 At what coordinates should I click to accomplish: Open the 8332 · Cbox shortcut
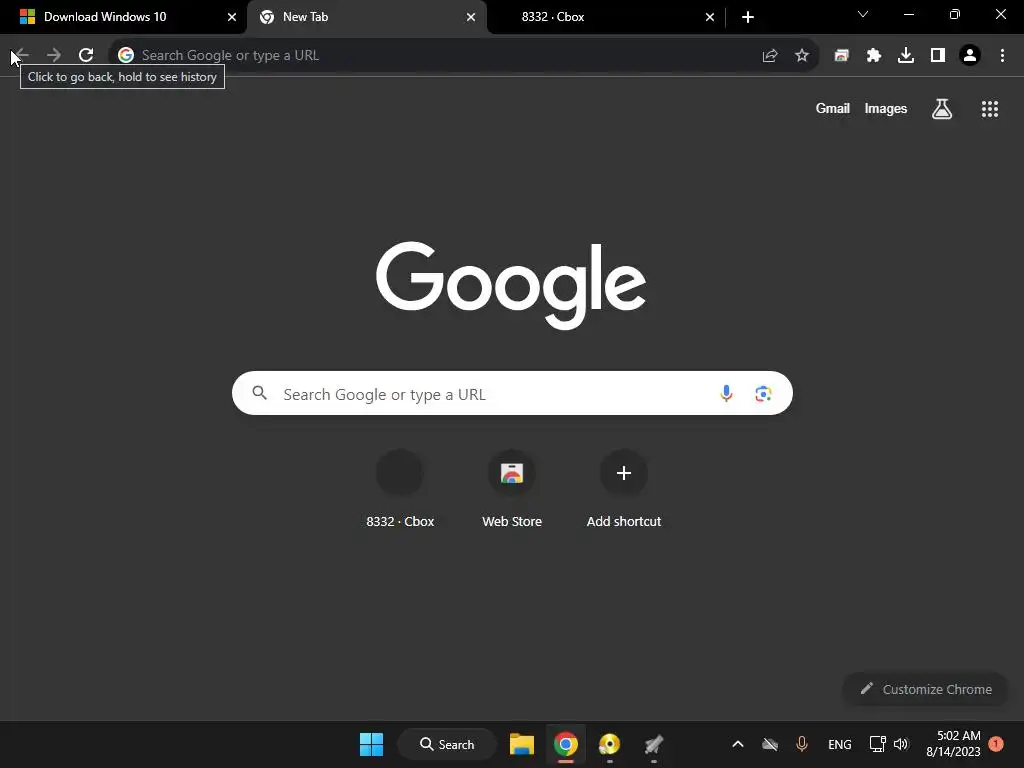click(400, 489)
